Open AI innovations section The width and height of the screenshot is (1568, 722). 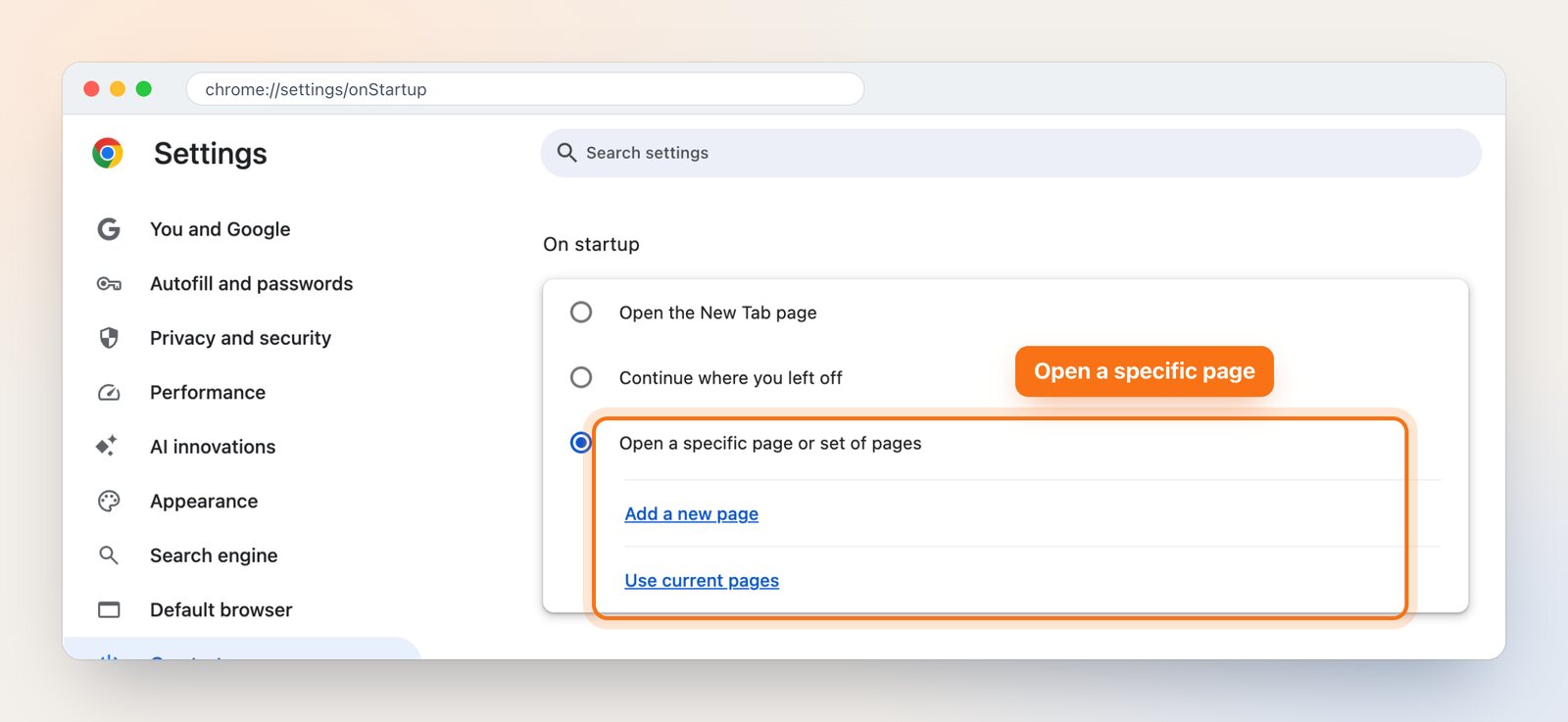pos(213,447)
